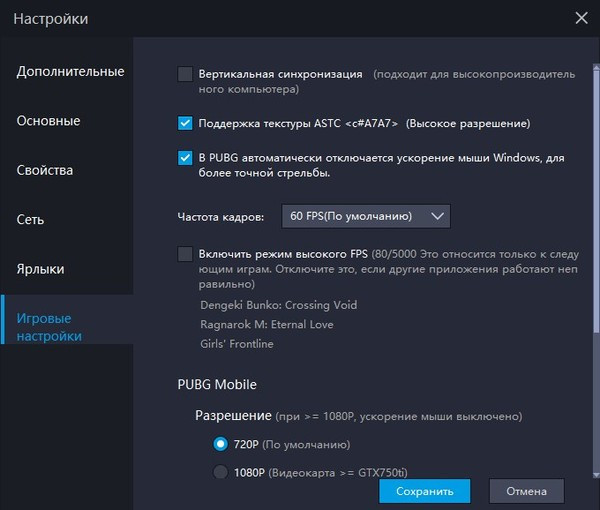Choose the 1080P resolution option

(220, 473)
